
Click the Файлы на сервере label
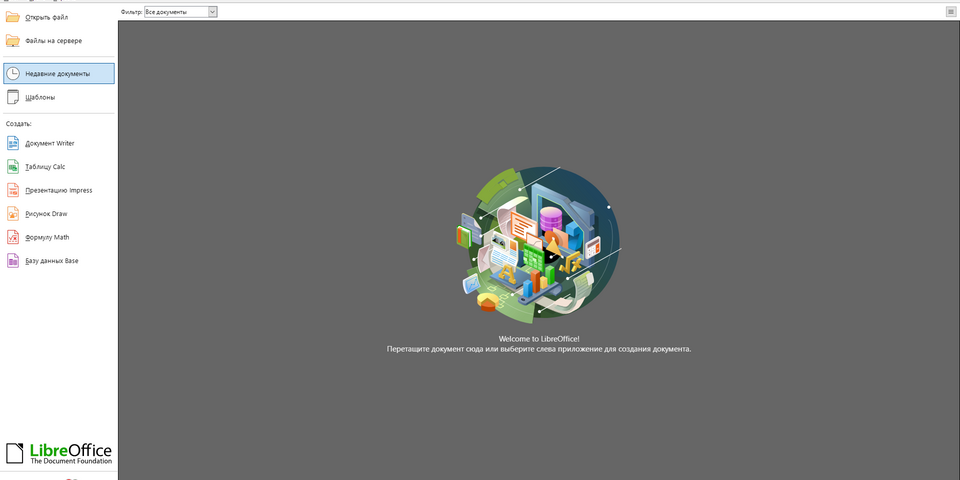point(53,41)
